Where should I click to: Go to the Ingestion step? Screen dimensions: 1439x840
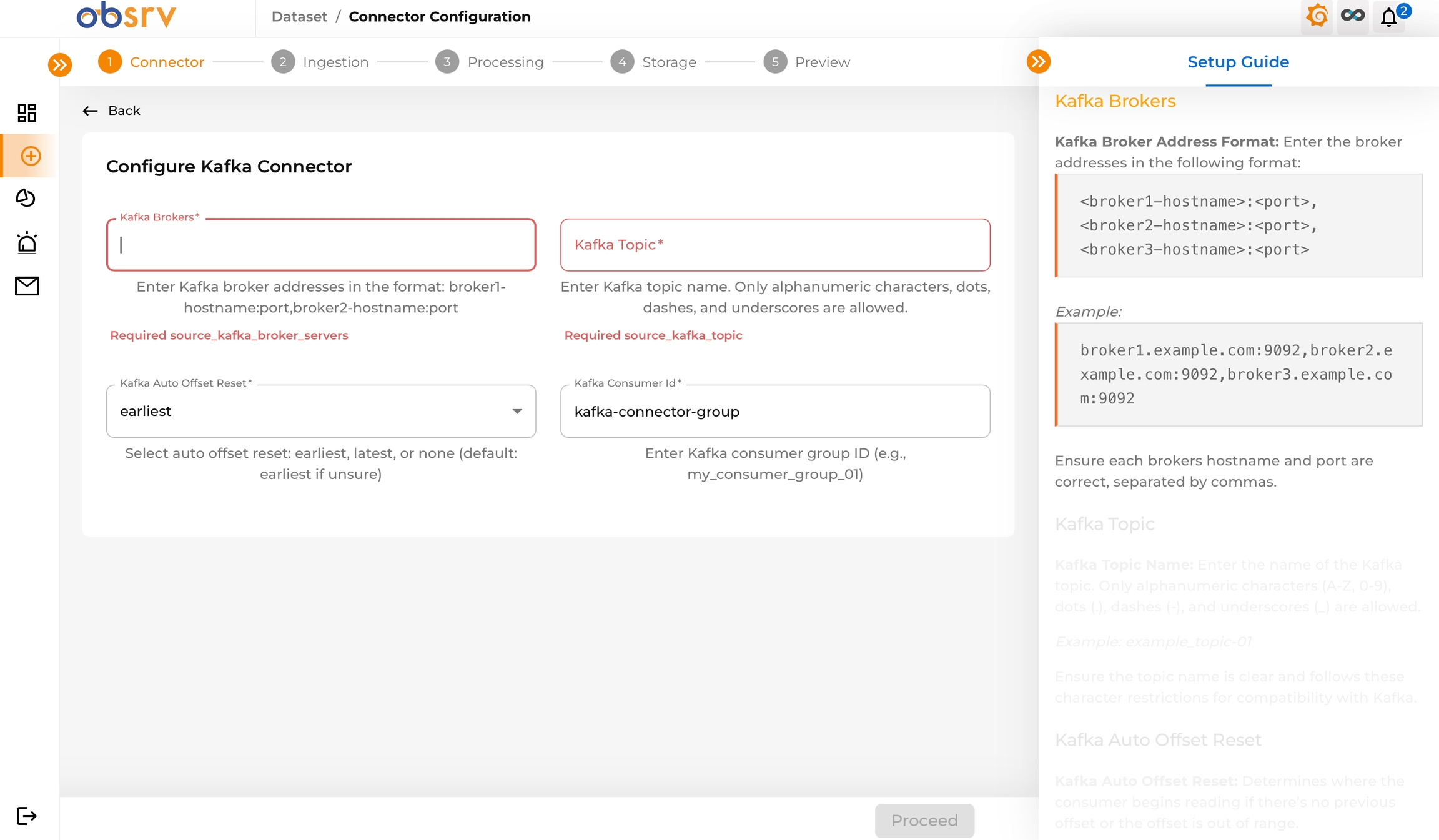point(320,62)
